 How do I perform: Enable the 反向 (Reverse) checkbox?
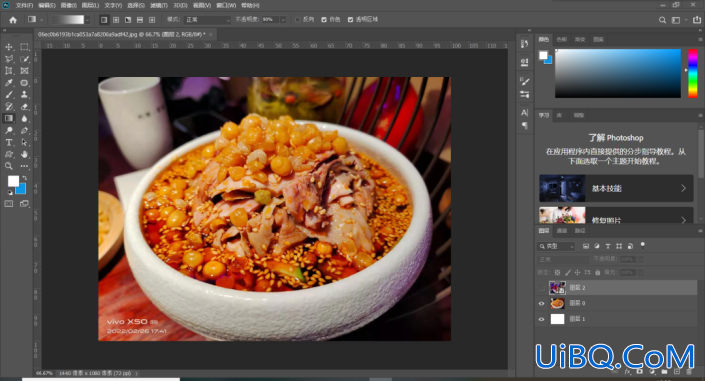point(298,20)
